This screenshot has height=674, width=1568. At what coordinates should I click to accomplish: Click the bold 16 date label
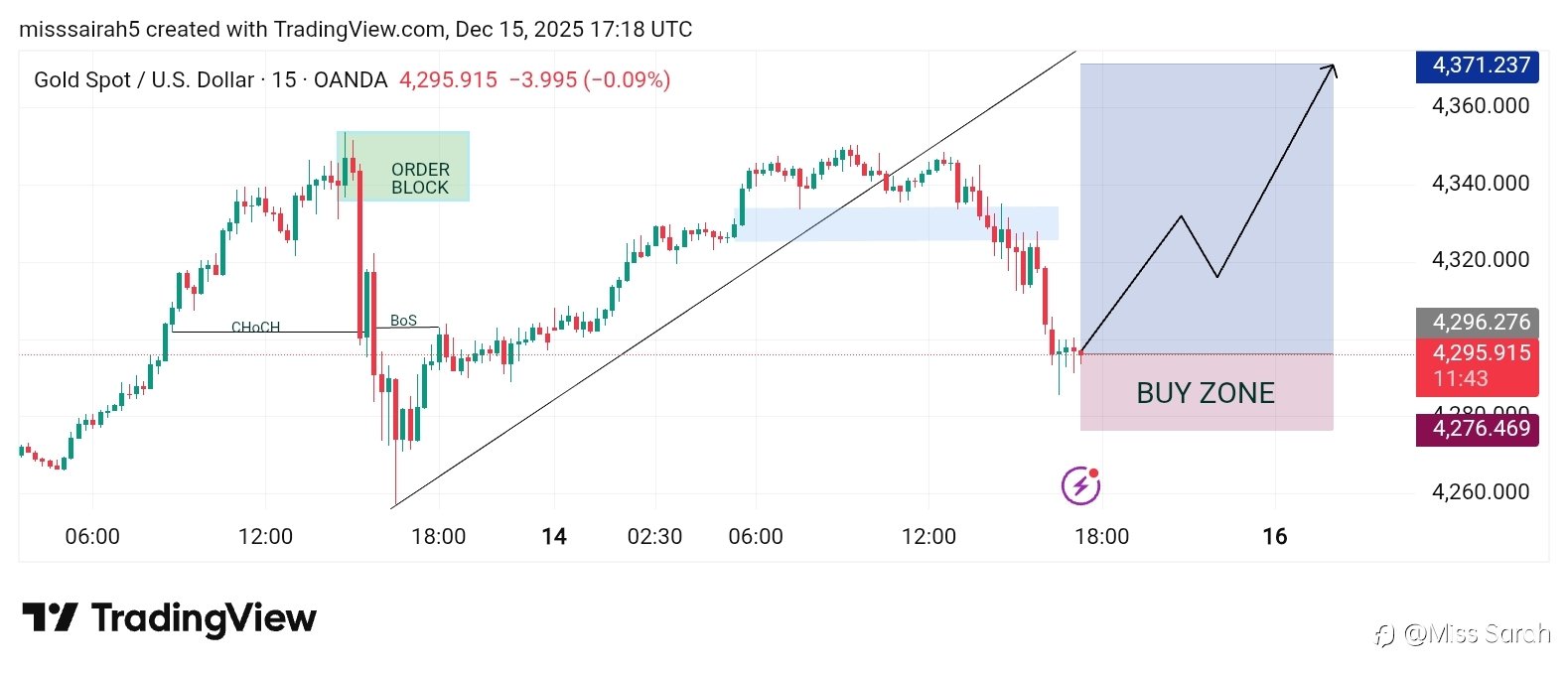point(1274,537)
